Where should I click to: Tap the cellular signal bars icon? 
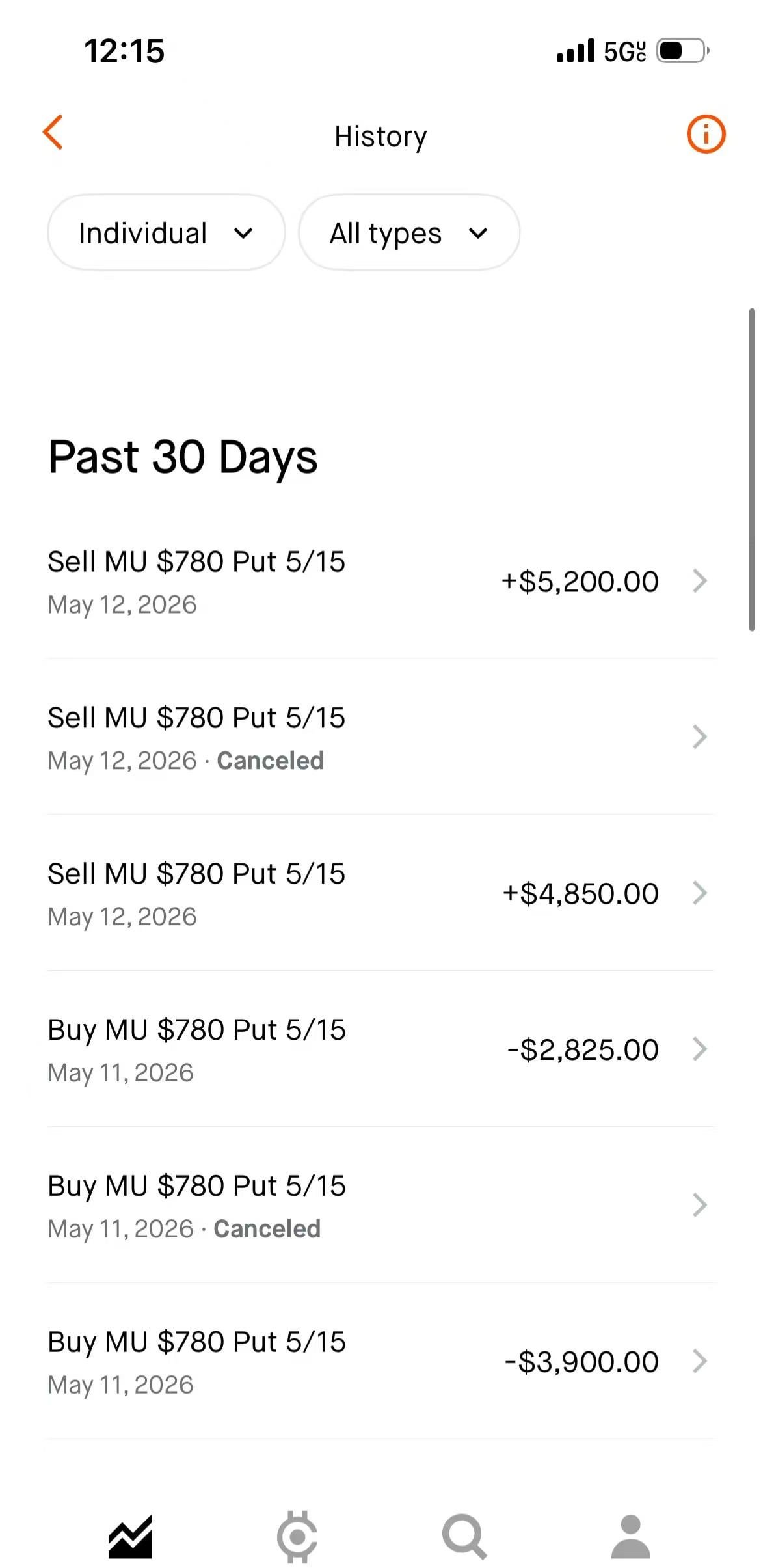(x=576, y=51)
